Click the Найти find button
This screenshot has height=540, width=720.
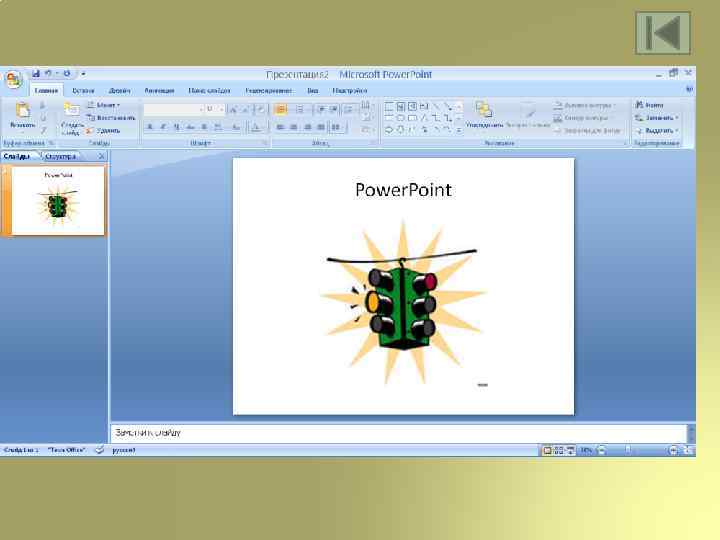[x=649, y=105]
